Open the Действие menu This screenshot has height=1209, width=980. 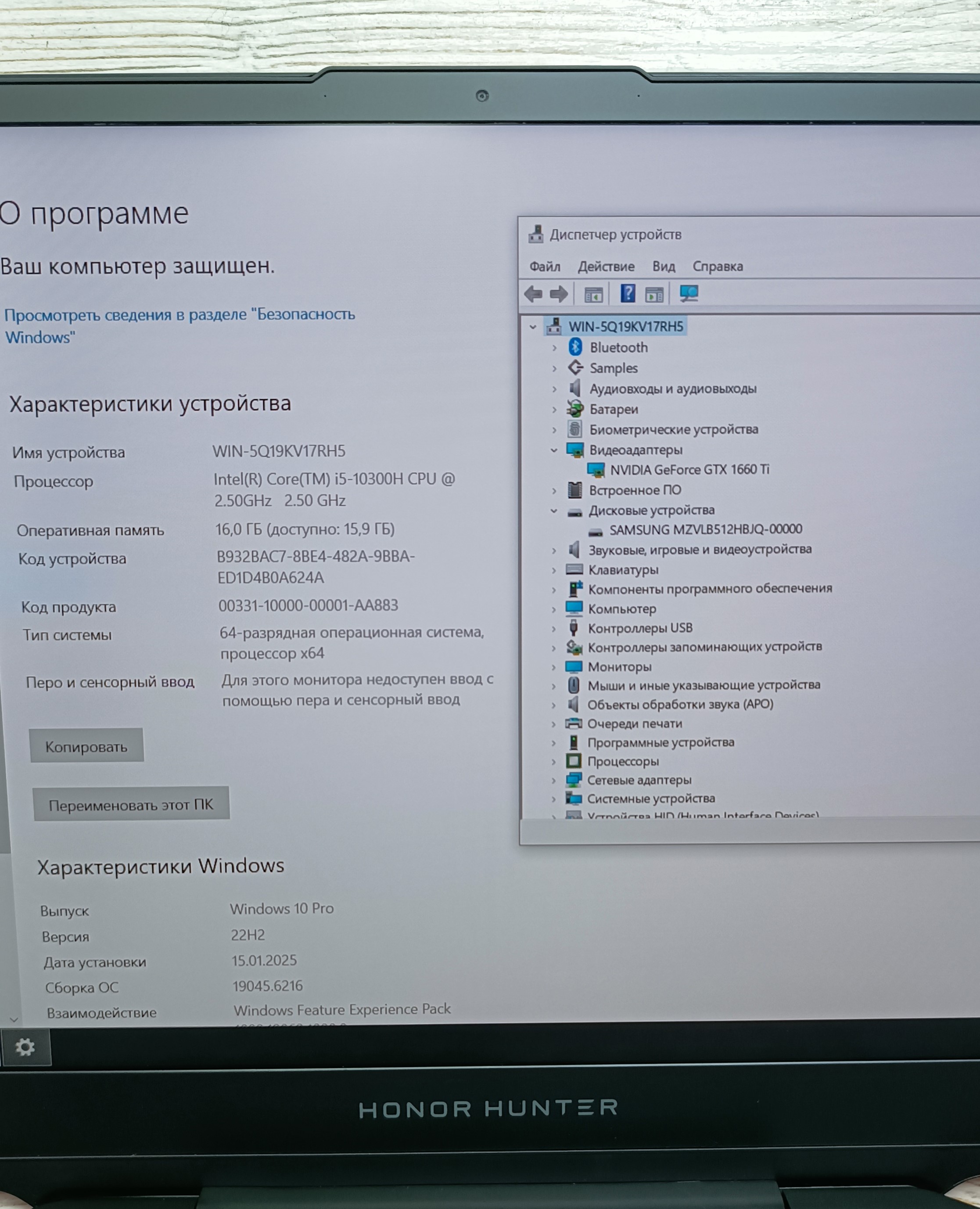coord(606,266)
